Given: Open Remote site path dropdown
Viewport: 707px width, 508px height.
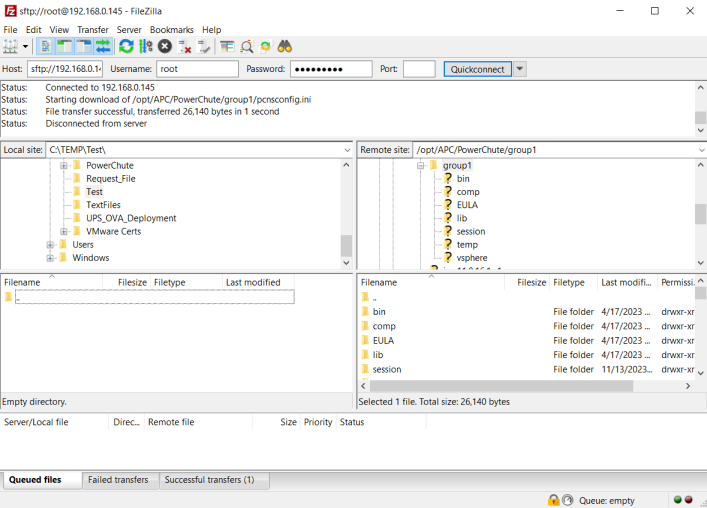Looking at the screenshot, I should (702, 150).
